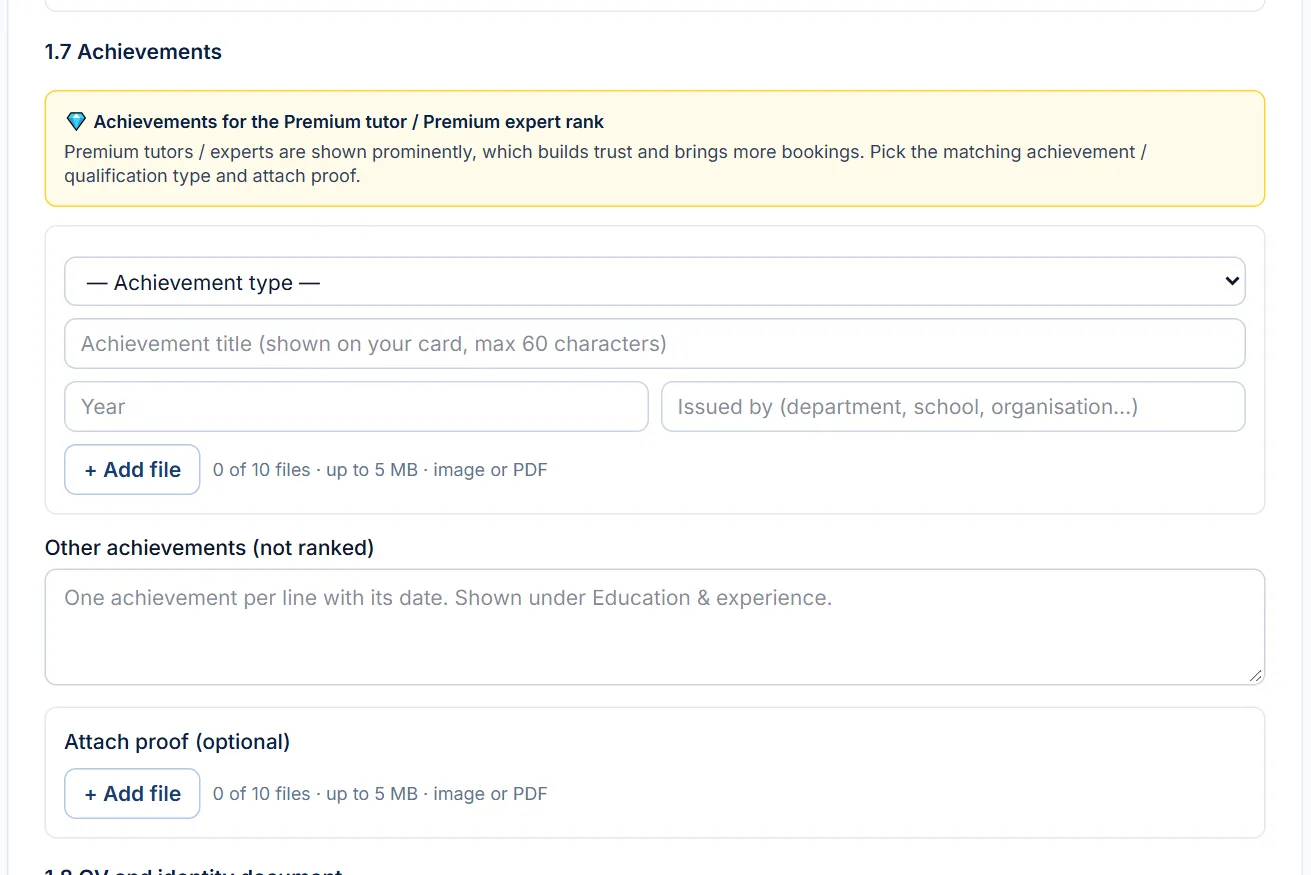
Task: Add file under Attach proof (optional)
Action: 132,794
